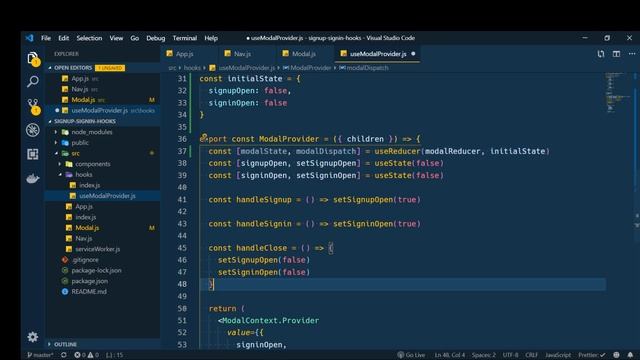Screen dimensions: 640x360
Task: Open the Terminal menu
Action: [184, 38]
